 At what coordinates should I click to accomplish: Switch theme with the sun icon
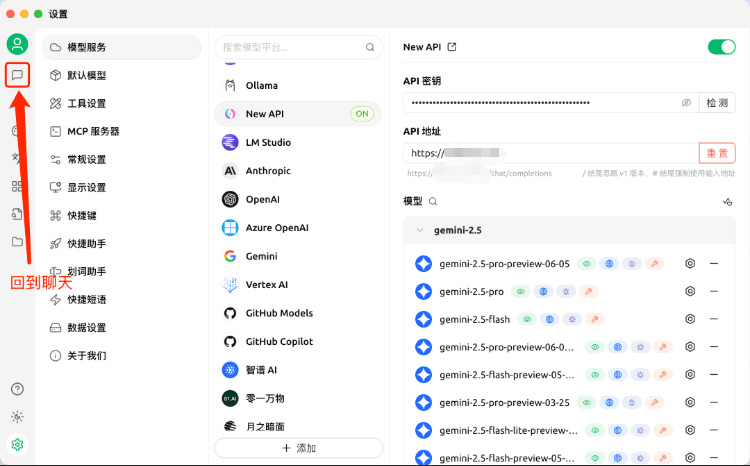pyautogui.click(x=17, y=417)
